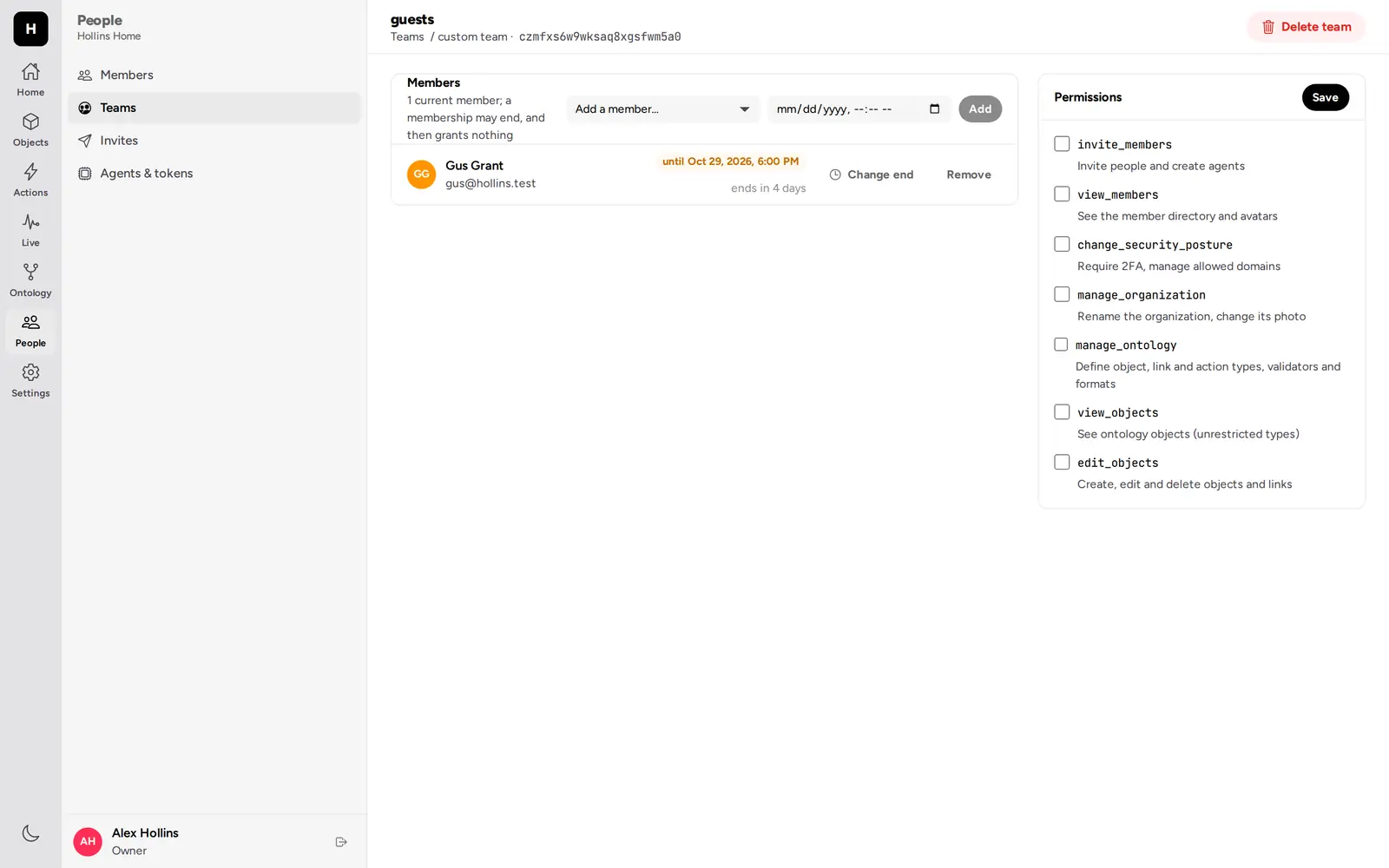The height and width of the screenshot is (868, 1389).
Task: Click the Delete team button
Action: coord(1306,27)
